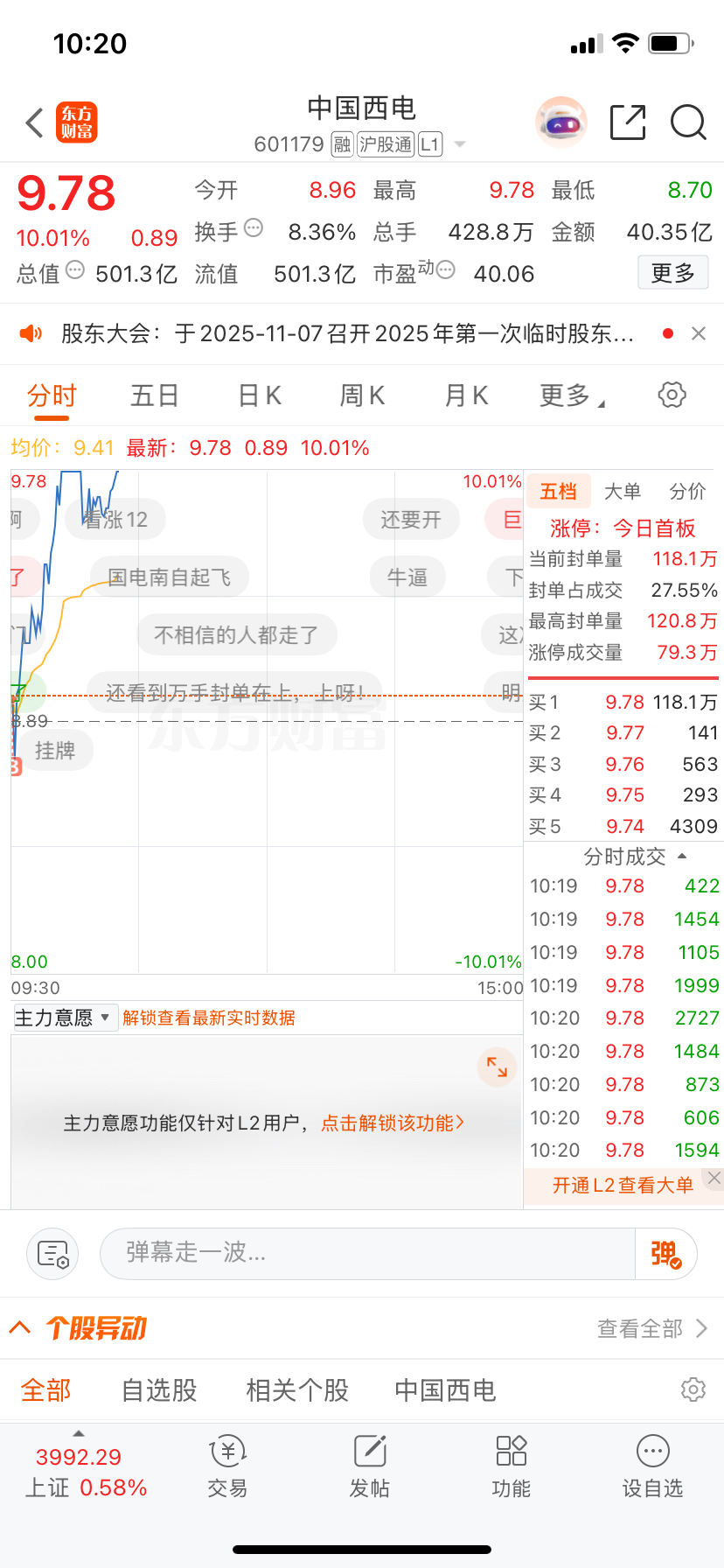Tap the trade row with volume 2727
The height and width of the screenshot is (1568, 724).
click(624, 1018)
